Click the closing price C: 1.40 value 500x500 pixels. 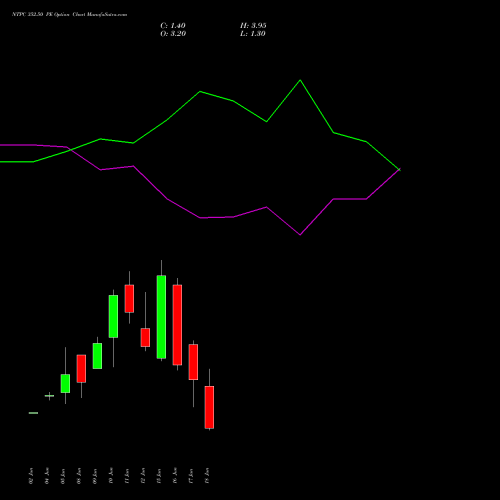pos(173,26)
